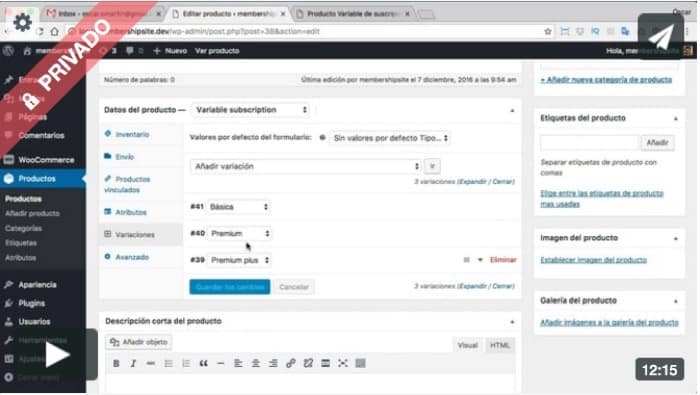700x395 pixels.
Task: Reorder variation #39 with the handle icon
Action: [x=466, y=260]
